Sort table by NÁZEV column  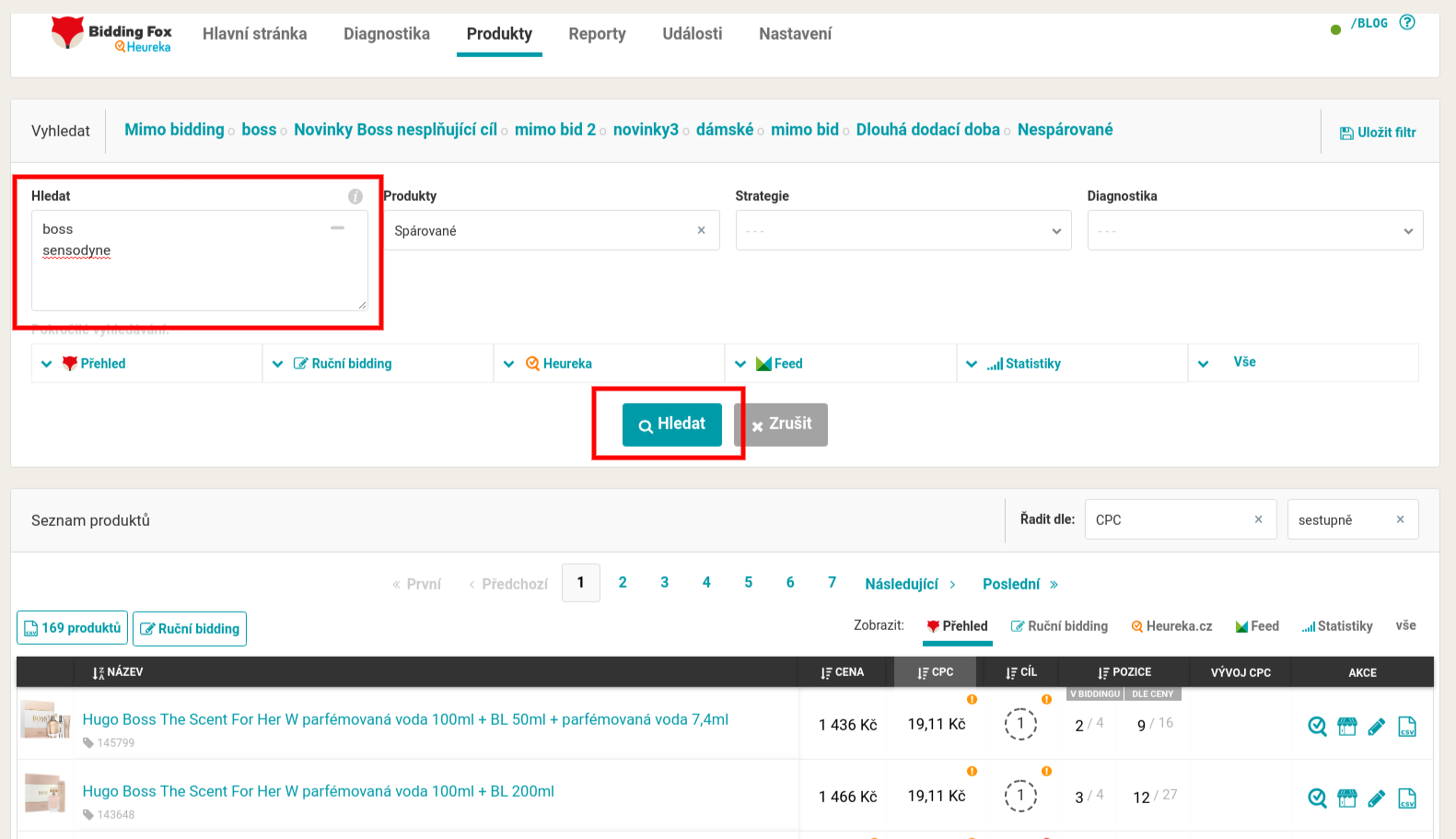(x=118, y=672)
